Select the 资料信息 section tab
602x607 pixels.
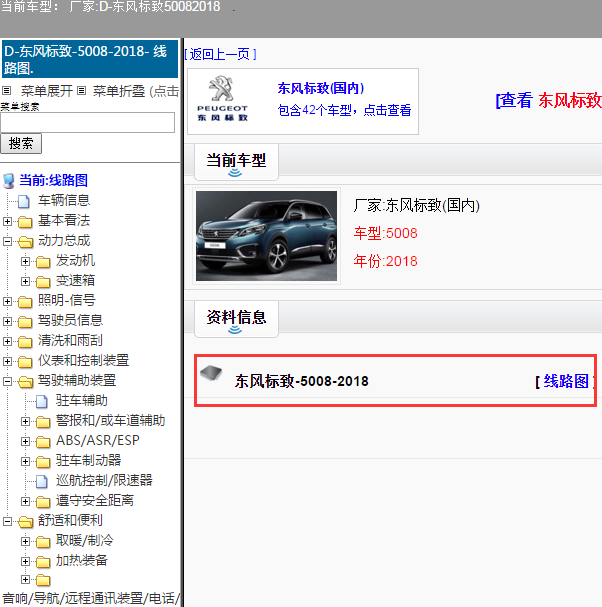236,319
